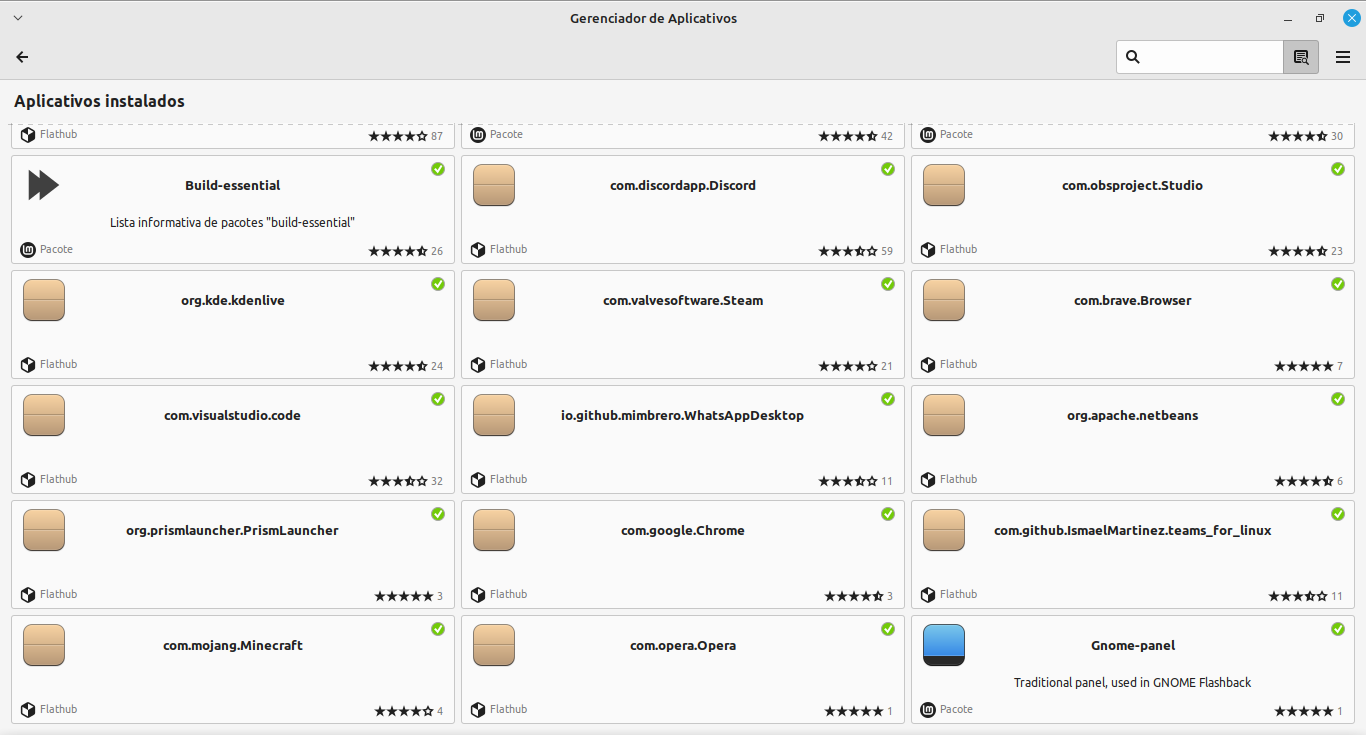Click the com.valvesoftware.Steam package icon
Viewport: 1366px width, 735px height.
pos(494,300)
